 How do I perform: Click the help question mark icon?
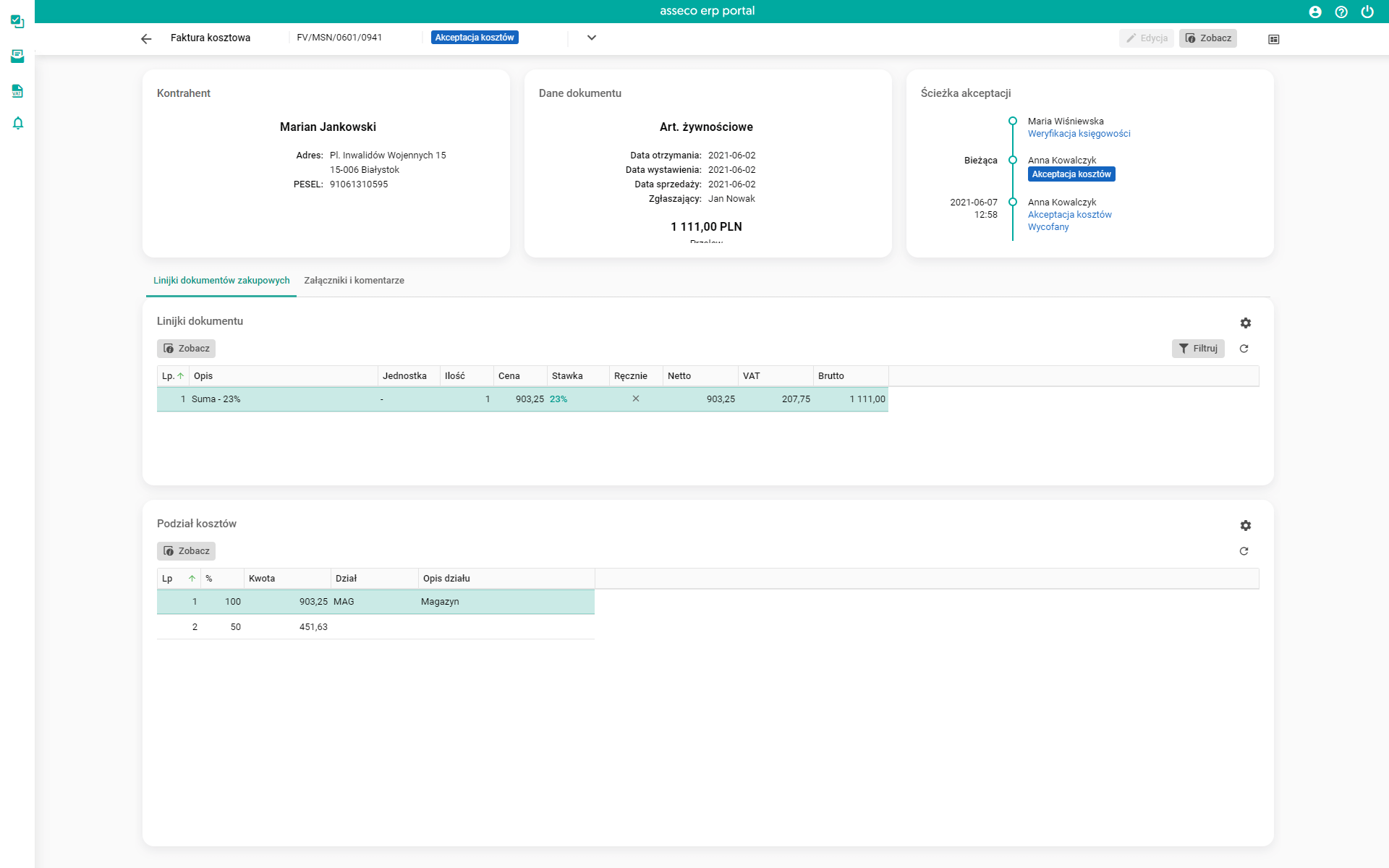tap(1341, 12)
